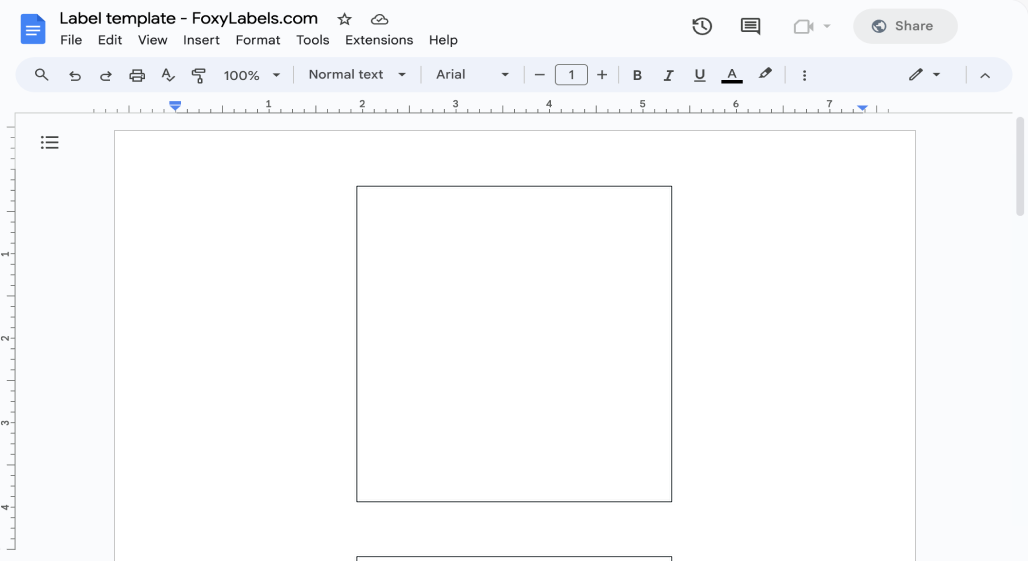The width and height of the screenshot is (1028, 561).
Task: Click the document title Label template
Action: click(189, 18)
